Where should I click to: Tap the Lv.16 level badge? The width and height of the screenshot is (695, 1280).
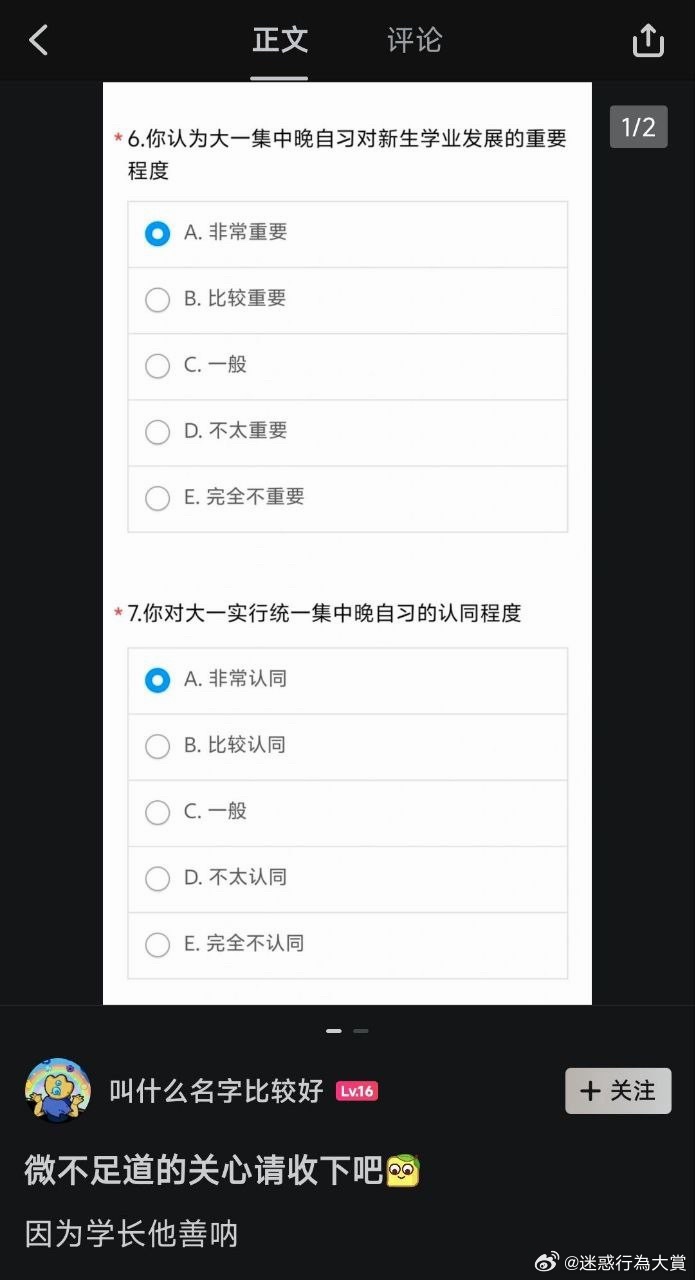point(358,1091)
